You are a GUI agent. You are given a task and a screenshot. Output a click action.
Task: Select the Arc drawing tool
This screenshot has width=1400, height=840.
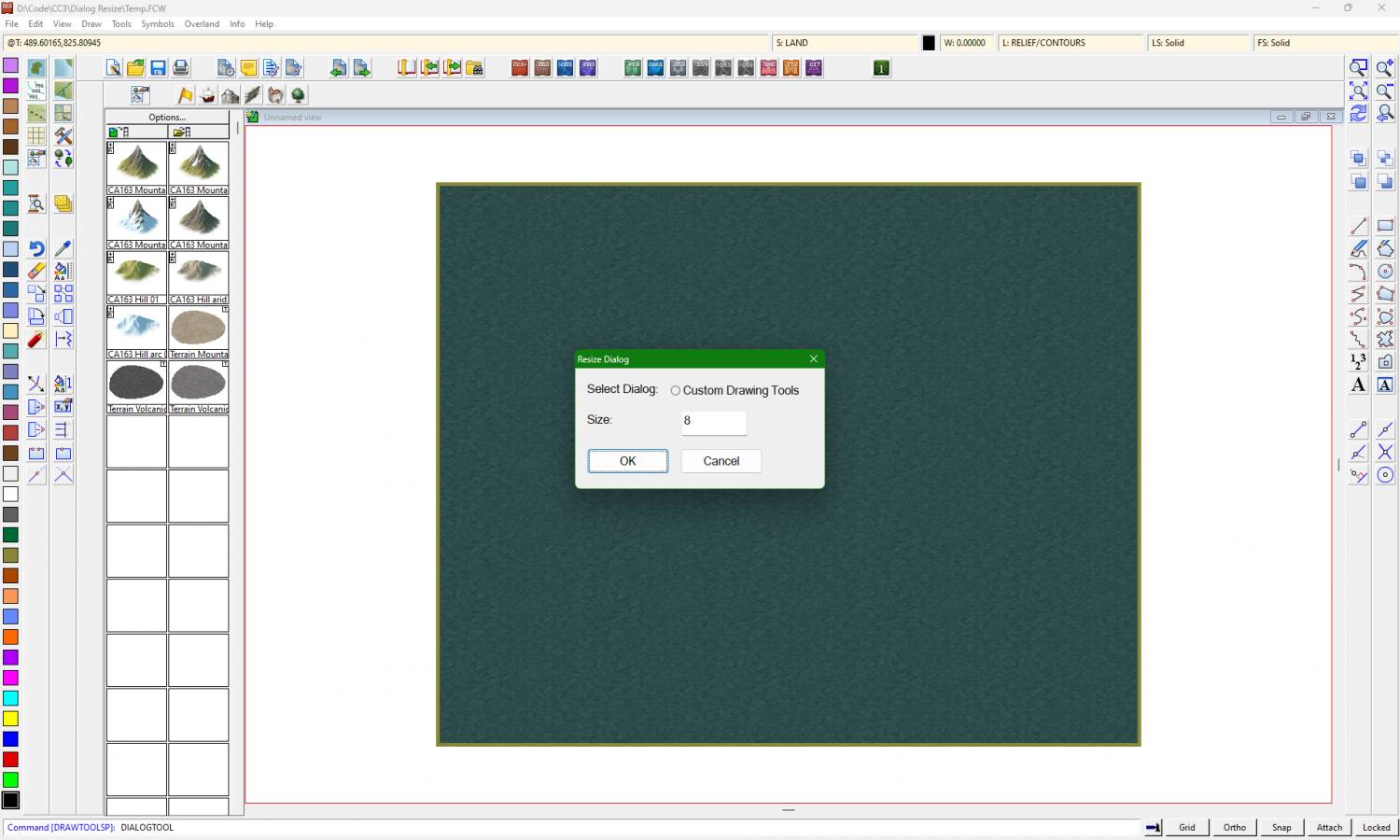(1358, 271)
